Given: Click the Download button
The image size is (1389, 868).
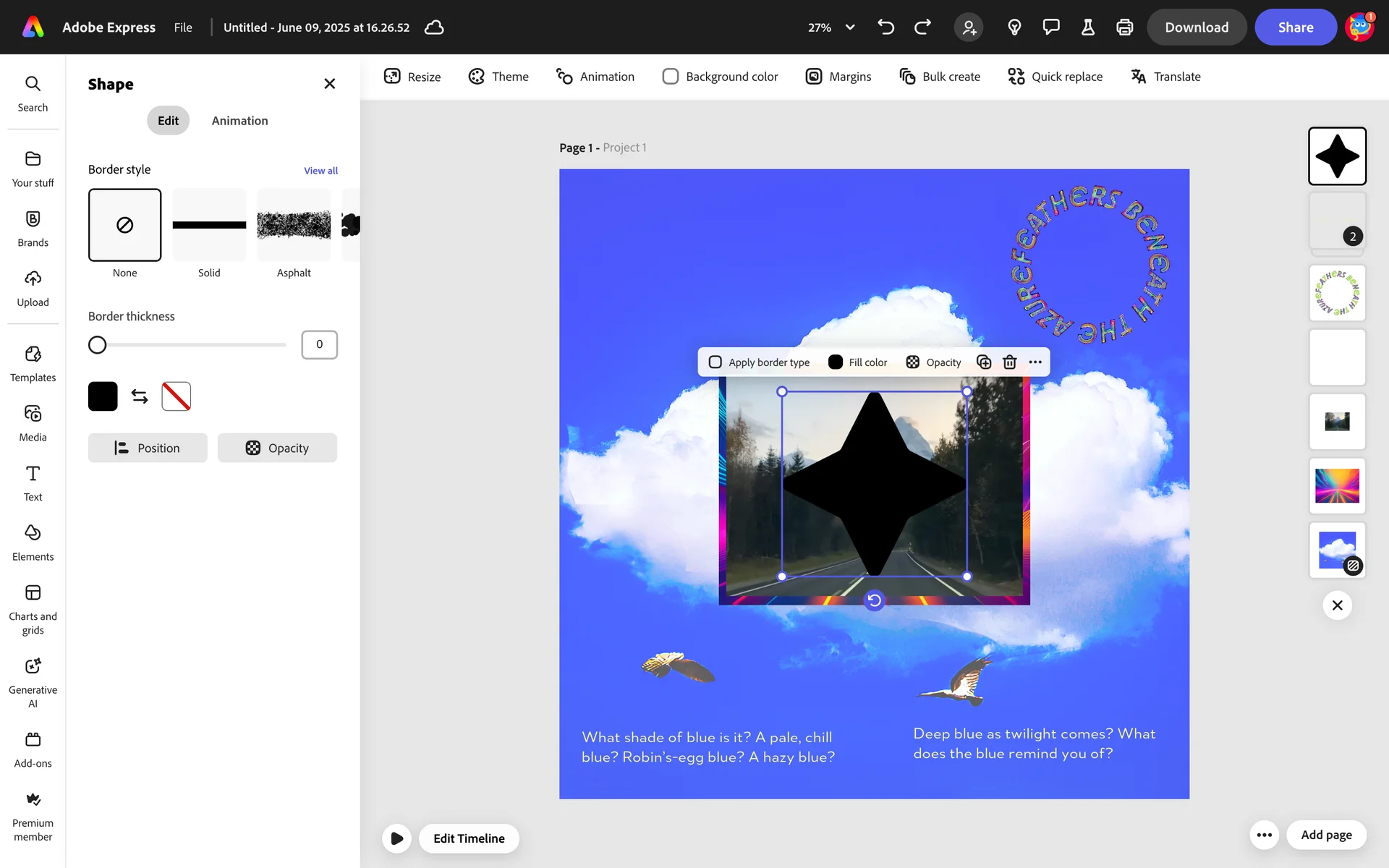Looking at the screenshot, I should coord(1197,27).
